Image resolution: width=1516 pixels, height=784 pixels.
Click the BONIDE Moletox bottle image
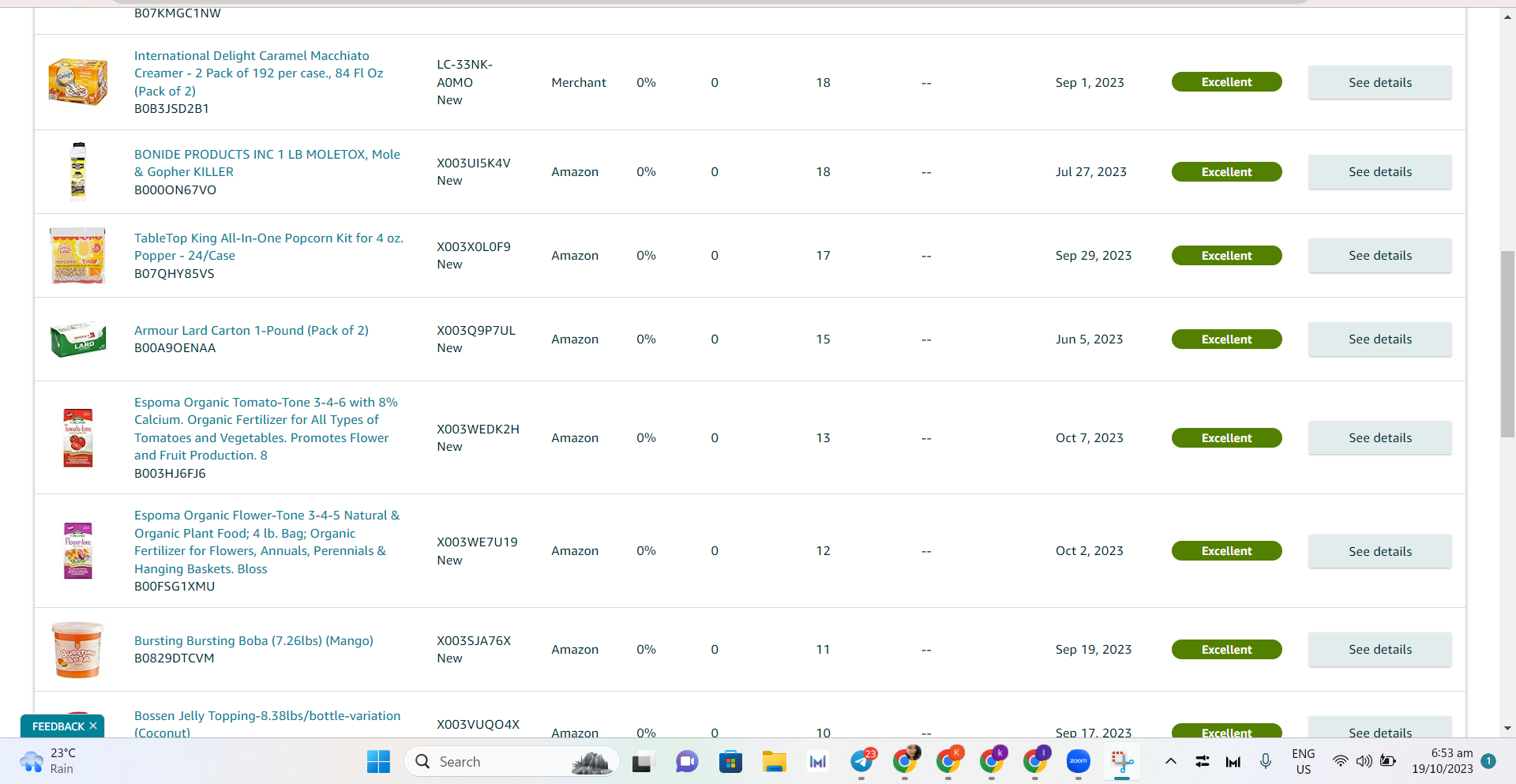78,171
